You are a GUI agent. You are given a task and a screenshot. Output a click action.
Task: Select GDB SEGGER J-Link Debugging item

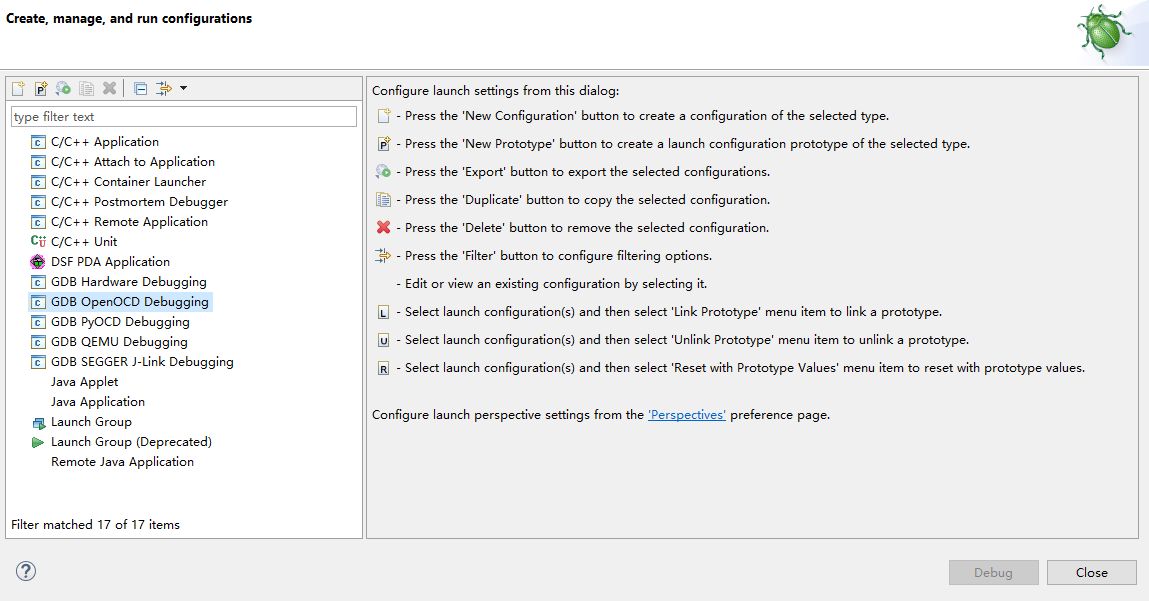(x=142, y=362)
